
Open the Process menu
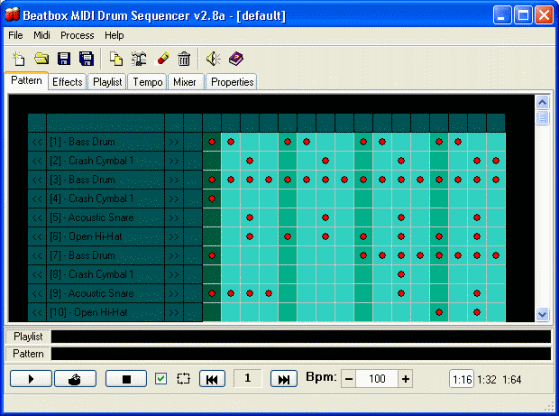click(x=77, y=35)
